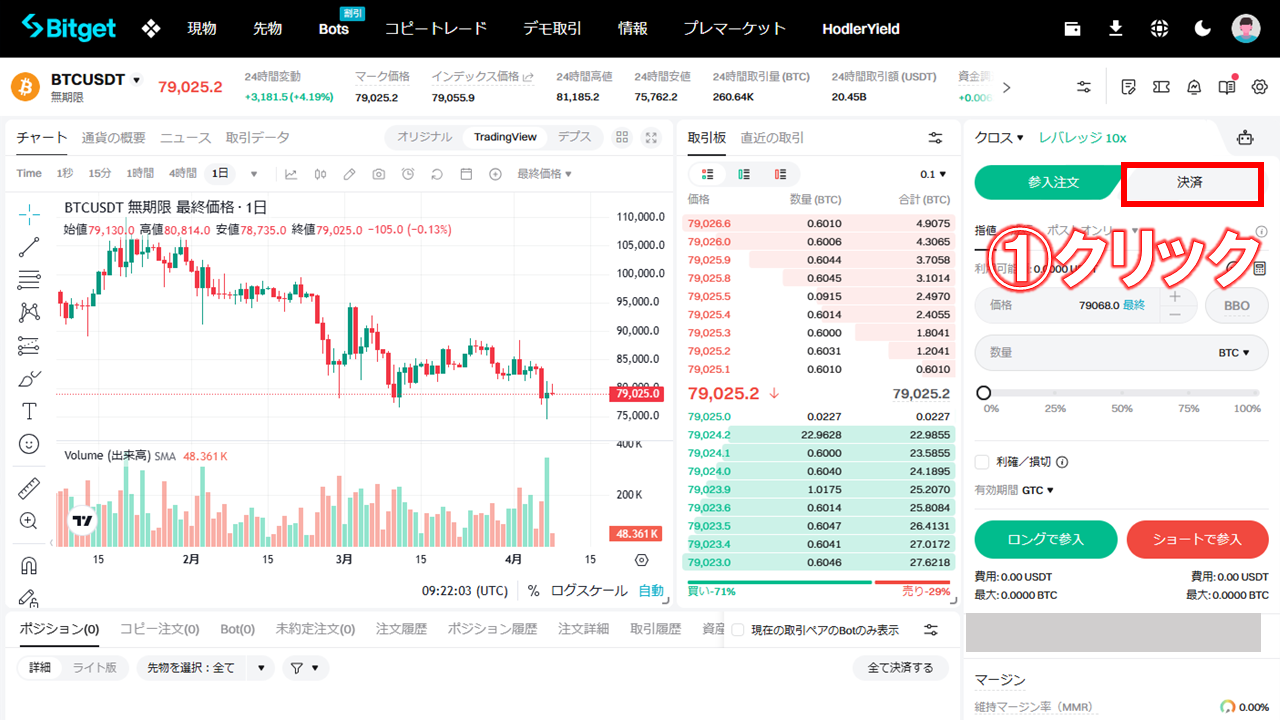This screenshot has height=720, width=1280.
Task: Switch to the TradingView chart tab
Action: [507, 137]
